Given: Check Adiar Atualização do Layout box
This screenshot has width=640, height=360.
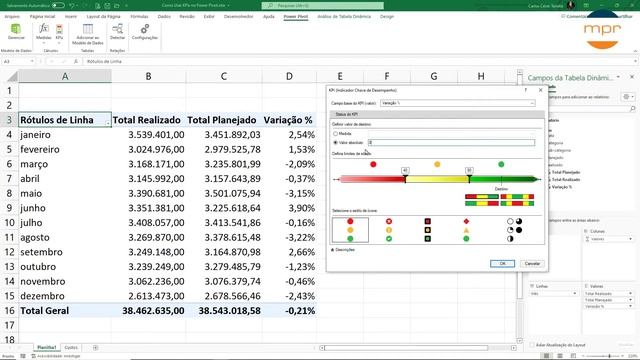Looking at the screenshot, I should pos(532,345).
